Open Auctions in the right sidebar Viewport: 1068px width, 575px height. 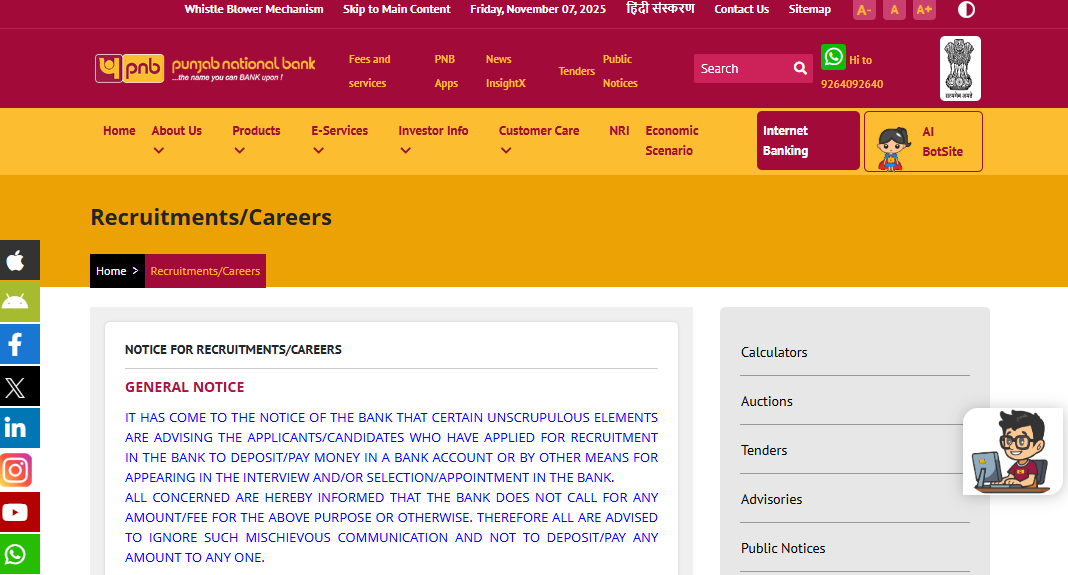coord(766,401)
